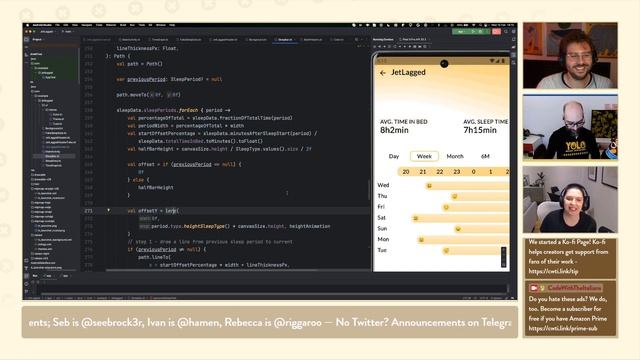The width and height of the screenshot is (640, 360).
Task: Click the 8h2min time in bed value
Action: [x=394, y=130]
